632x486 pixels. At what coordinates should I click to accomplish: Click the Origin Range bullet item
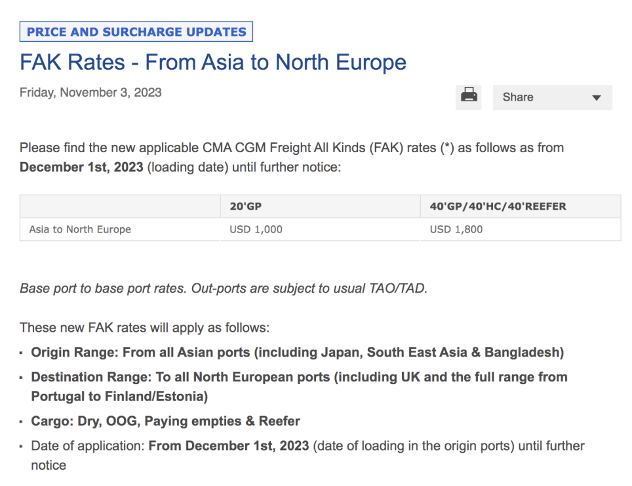pyautogui.click(x=297, y=352)
